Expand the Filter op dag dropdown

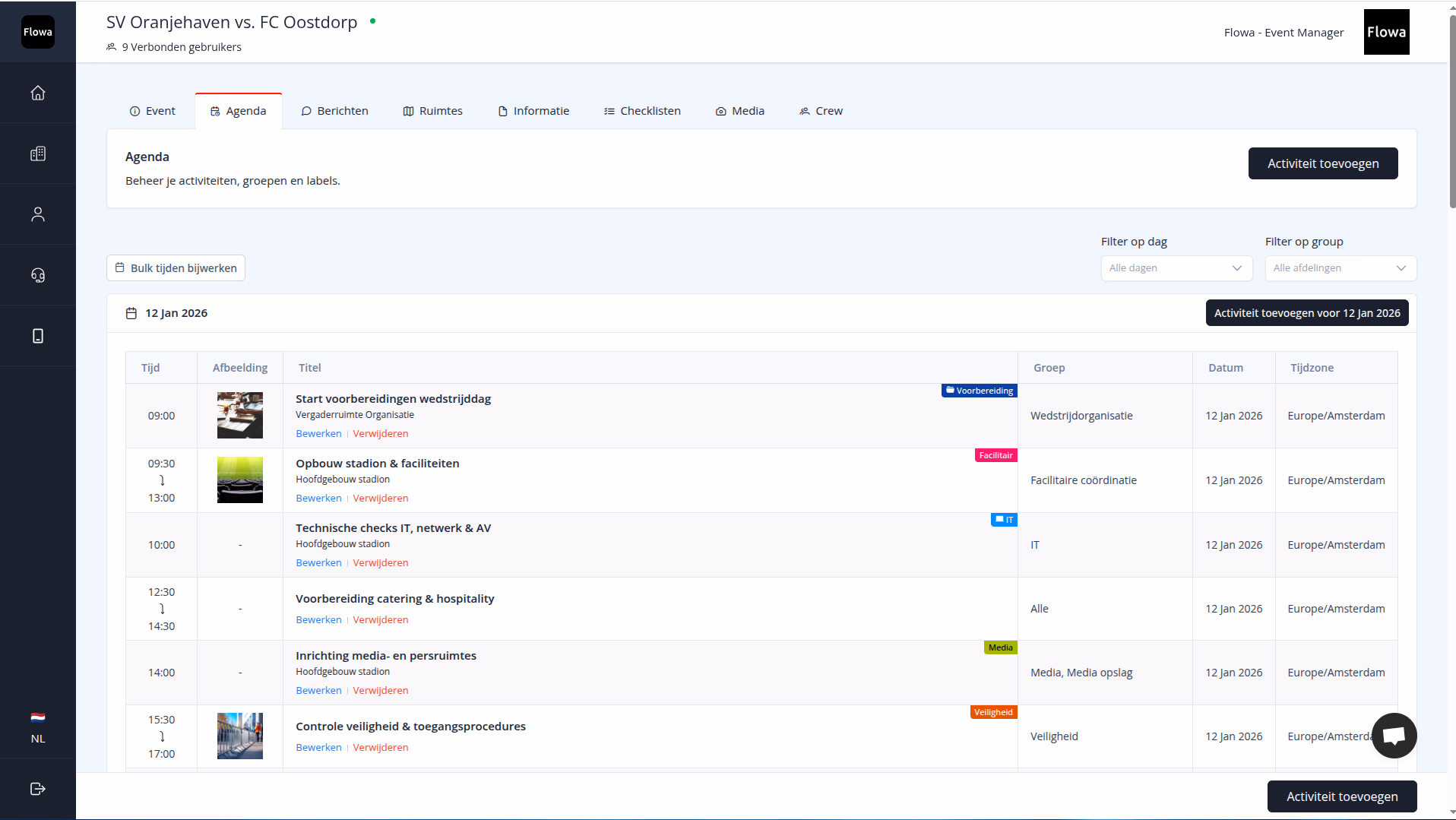[x=1176, y=268]
